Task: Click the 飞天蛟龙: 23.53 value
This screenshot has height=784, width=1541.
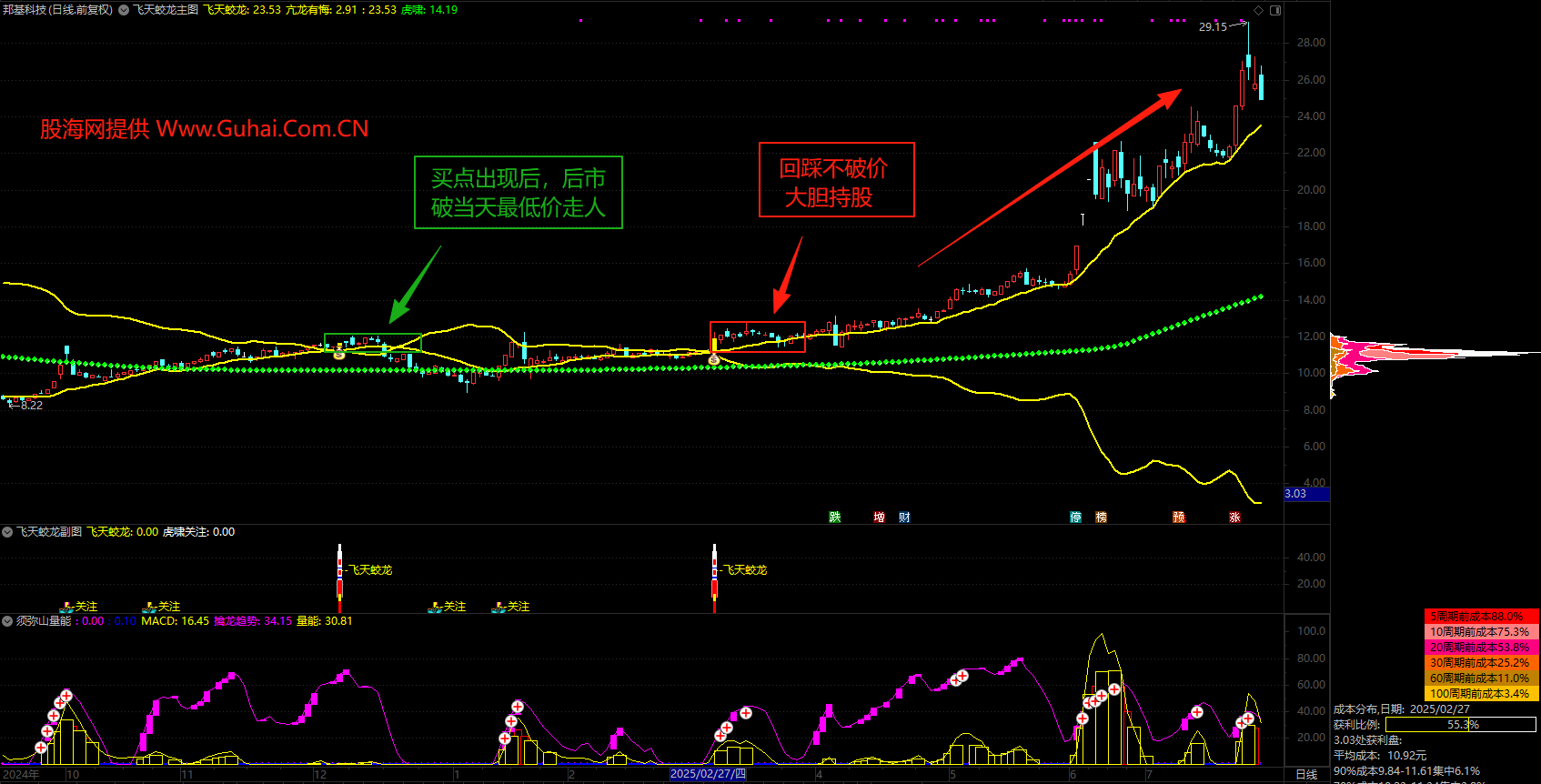Action: tap(242, 10)
